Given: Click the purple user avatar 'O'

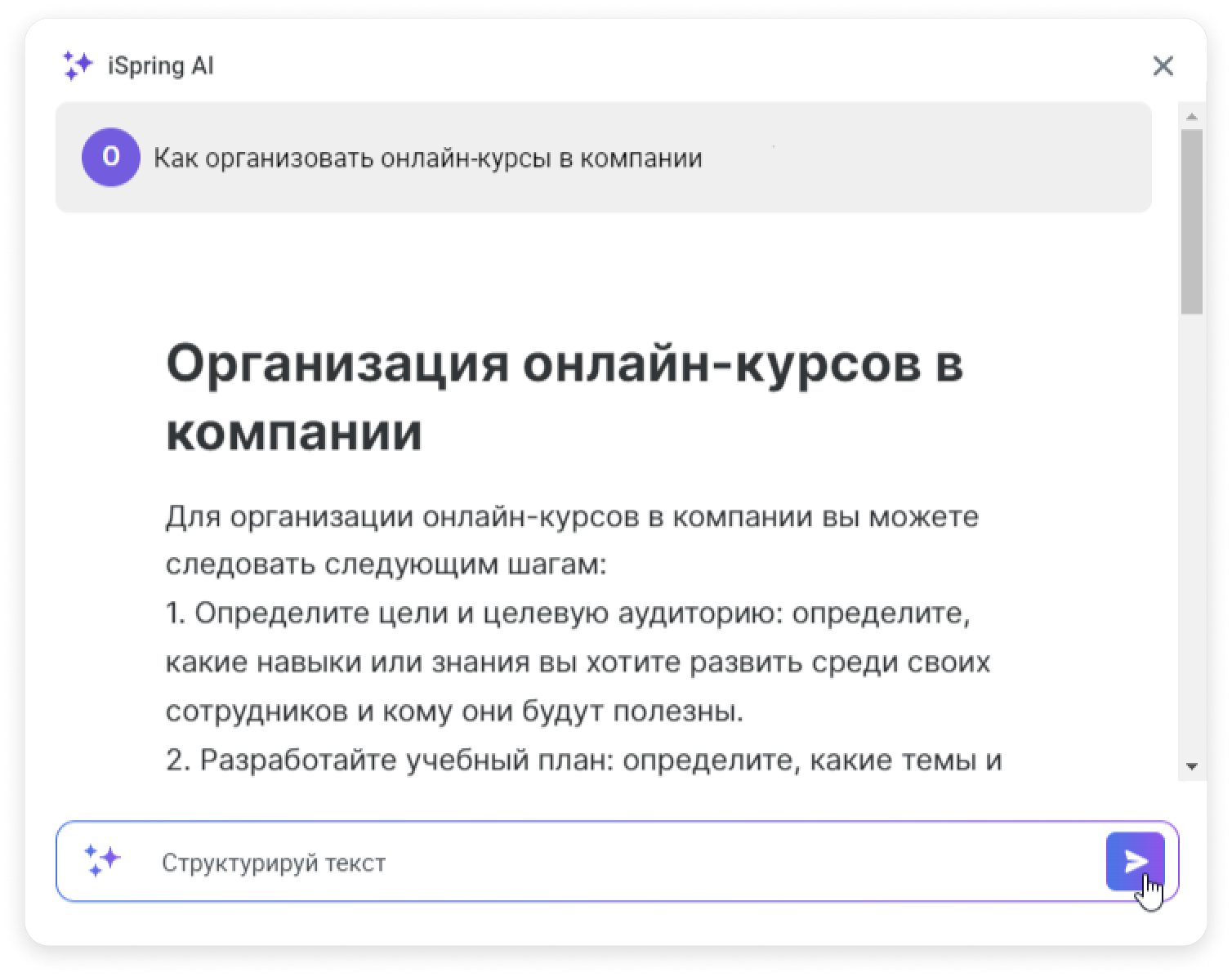Looking at the screenshot, I should 110,157.
